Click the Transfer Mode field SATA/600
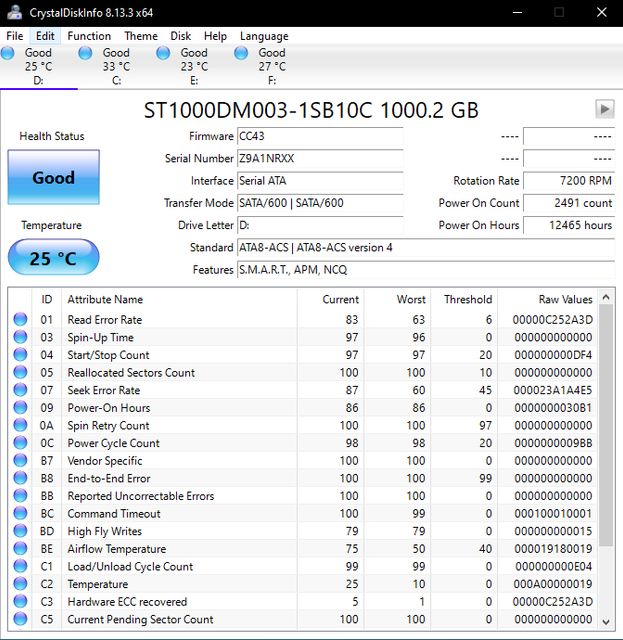623x640 pixels. [320, 203]
